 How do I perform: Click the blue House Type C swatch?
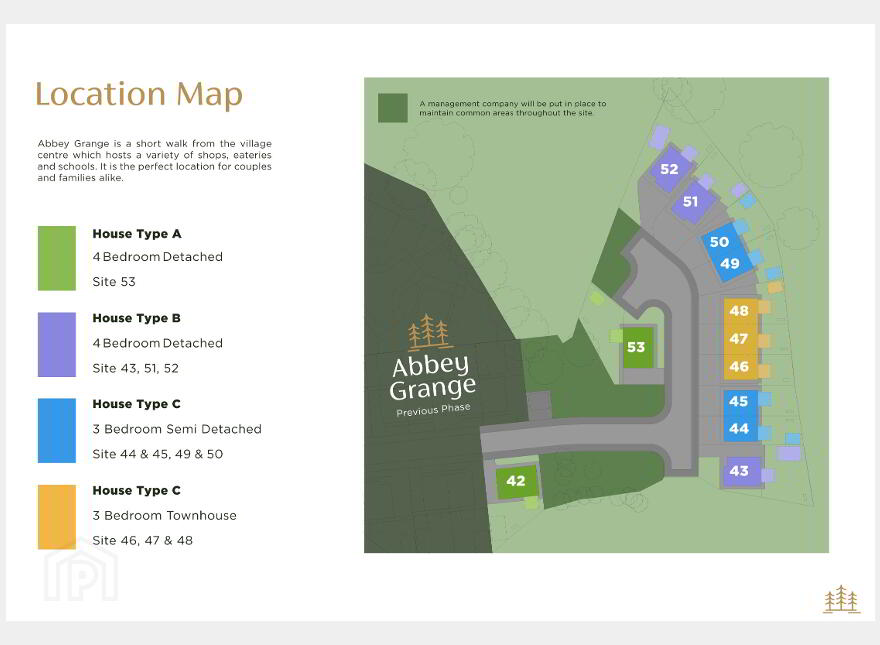pos(57,431)
